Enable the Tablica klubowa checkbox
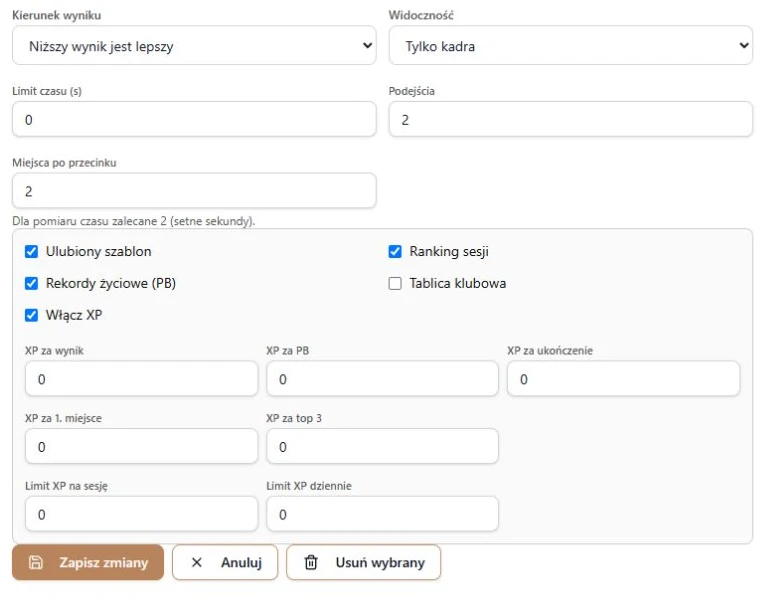 tap(395, 283)
